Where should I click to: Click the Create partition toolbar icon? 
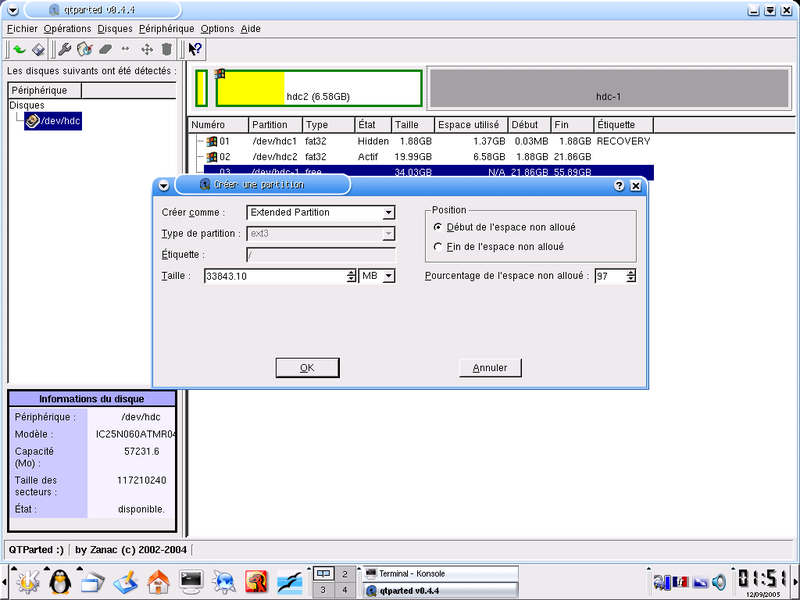[84, 49]
